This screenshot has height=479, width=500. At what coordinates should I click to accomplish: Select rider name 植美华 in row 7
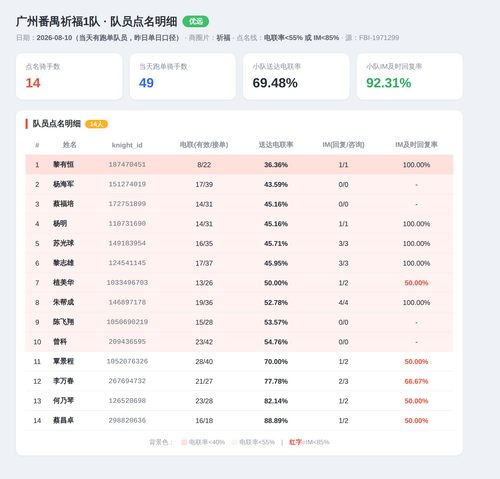coord(63,282)
